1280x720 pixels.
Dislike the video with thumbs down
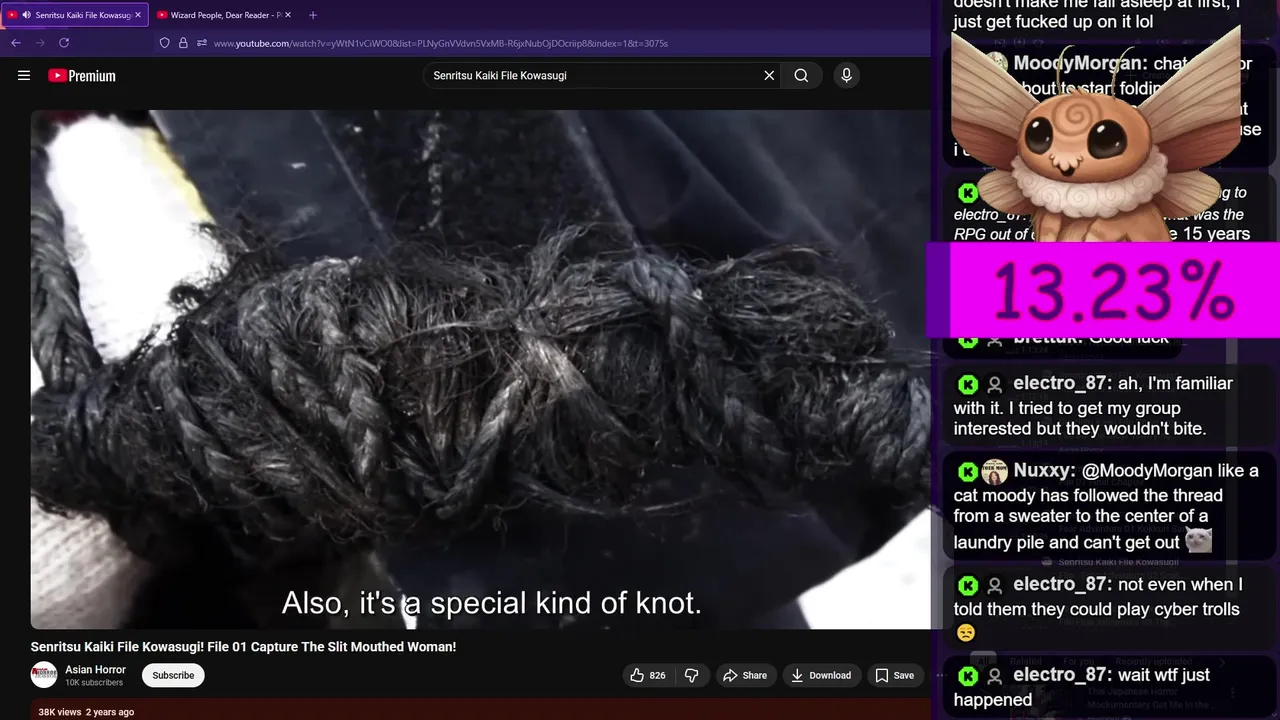[691, 675]
